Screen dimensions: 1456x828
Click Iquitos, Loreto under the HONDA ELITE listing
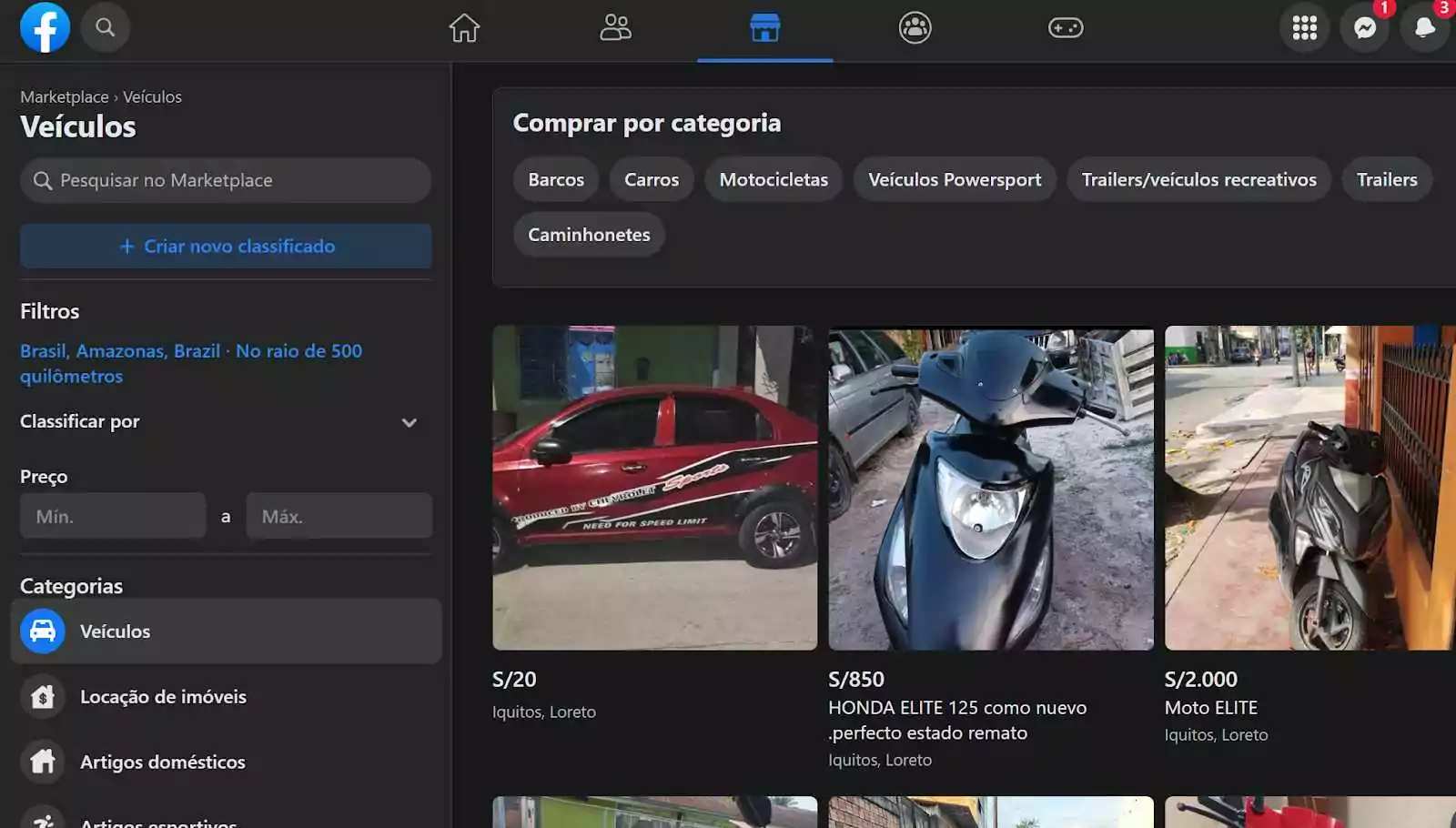[x=880, y=760]
